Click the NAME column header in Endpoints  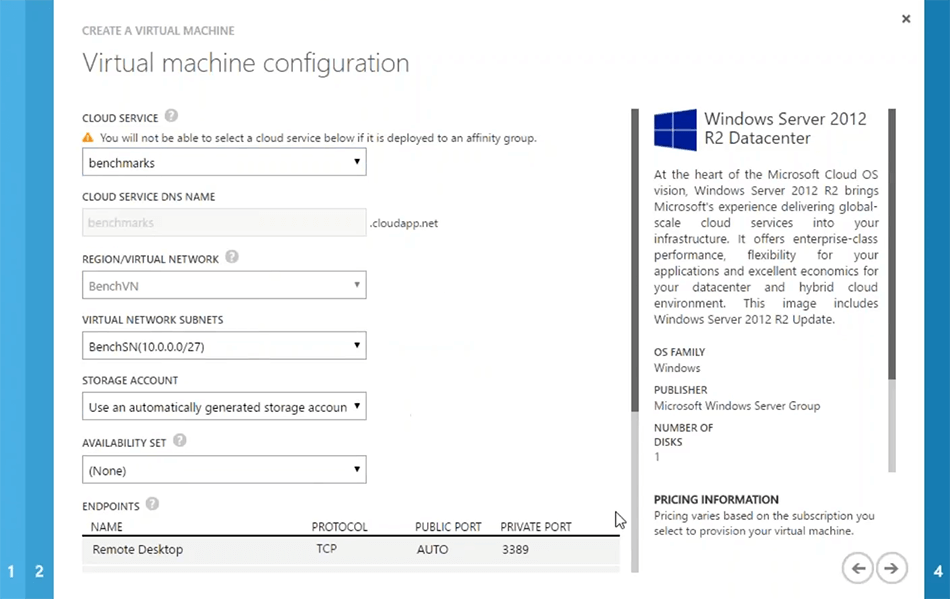click(x=107, y=527)
